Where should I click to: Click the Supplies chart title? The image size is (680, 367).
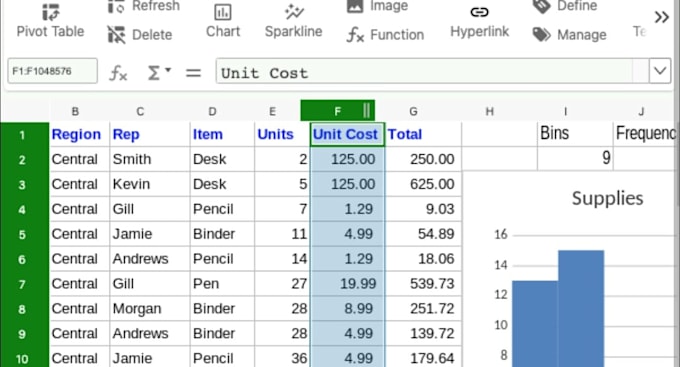point(607,198)
